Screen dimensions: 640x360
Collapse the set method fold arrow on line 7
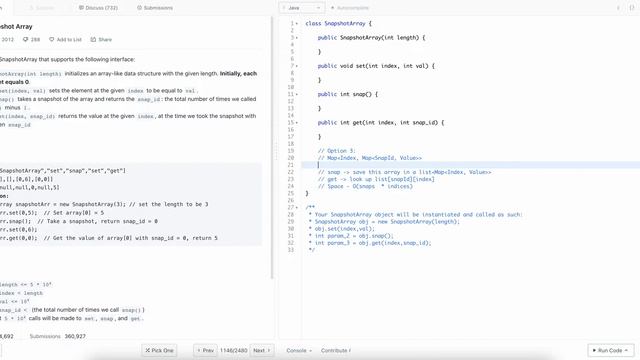click(297, 66)
